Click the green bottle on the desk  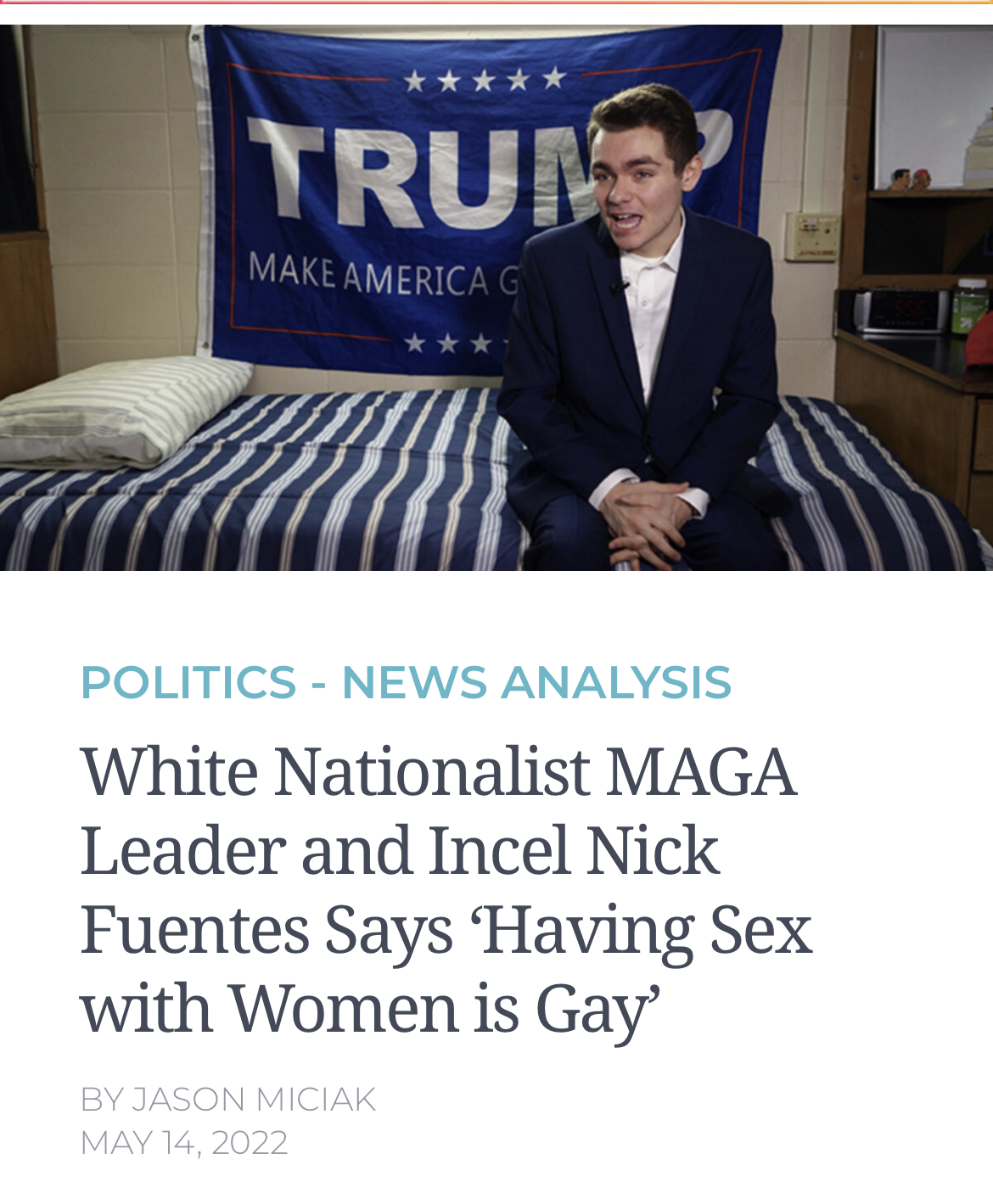click(x=969, y=305)
